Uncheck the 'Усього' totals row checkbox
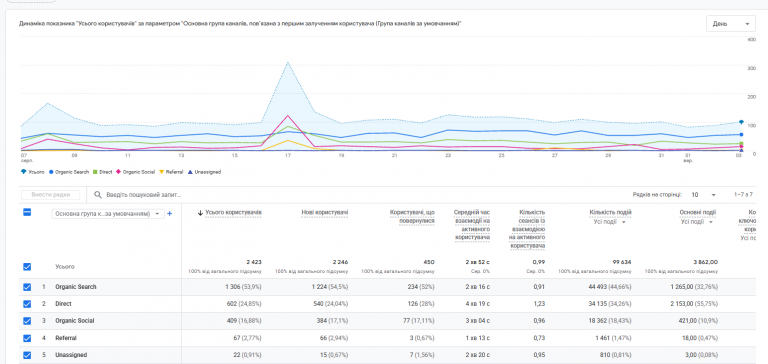The width and height of the screenshot is (768, 364). 27,267
